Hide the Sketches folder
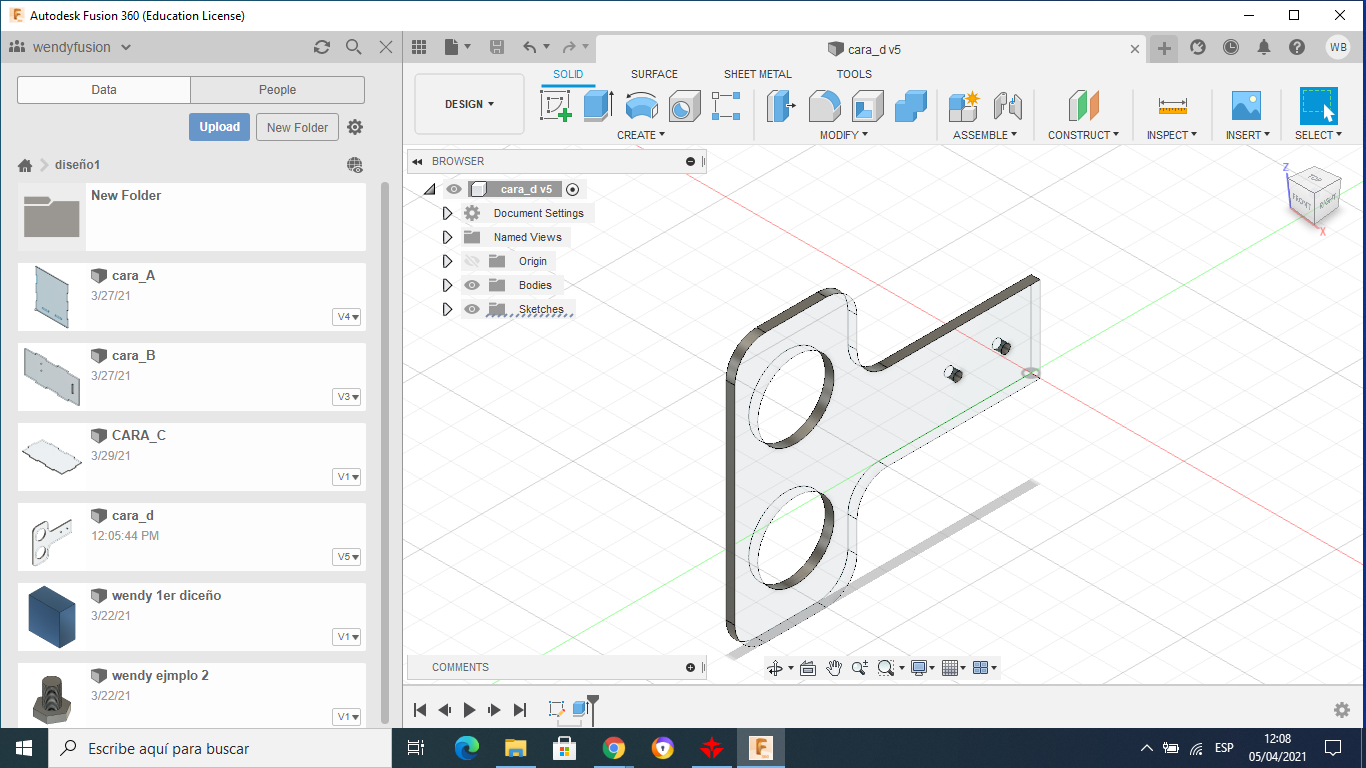Viewport: 1366px width, 768px height. click(x=472, y=309)
